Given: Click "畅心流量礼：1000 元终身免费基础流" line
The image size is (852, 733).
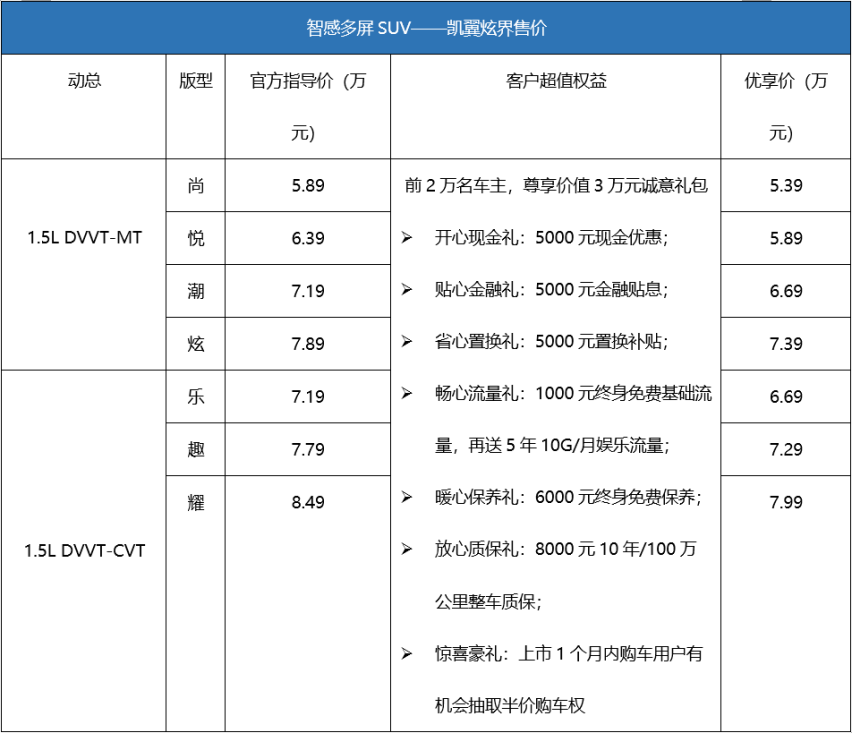Looking at the screenshot, I should click(573, 393).
